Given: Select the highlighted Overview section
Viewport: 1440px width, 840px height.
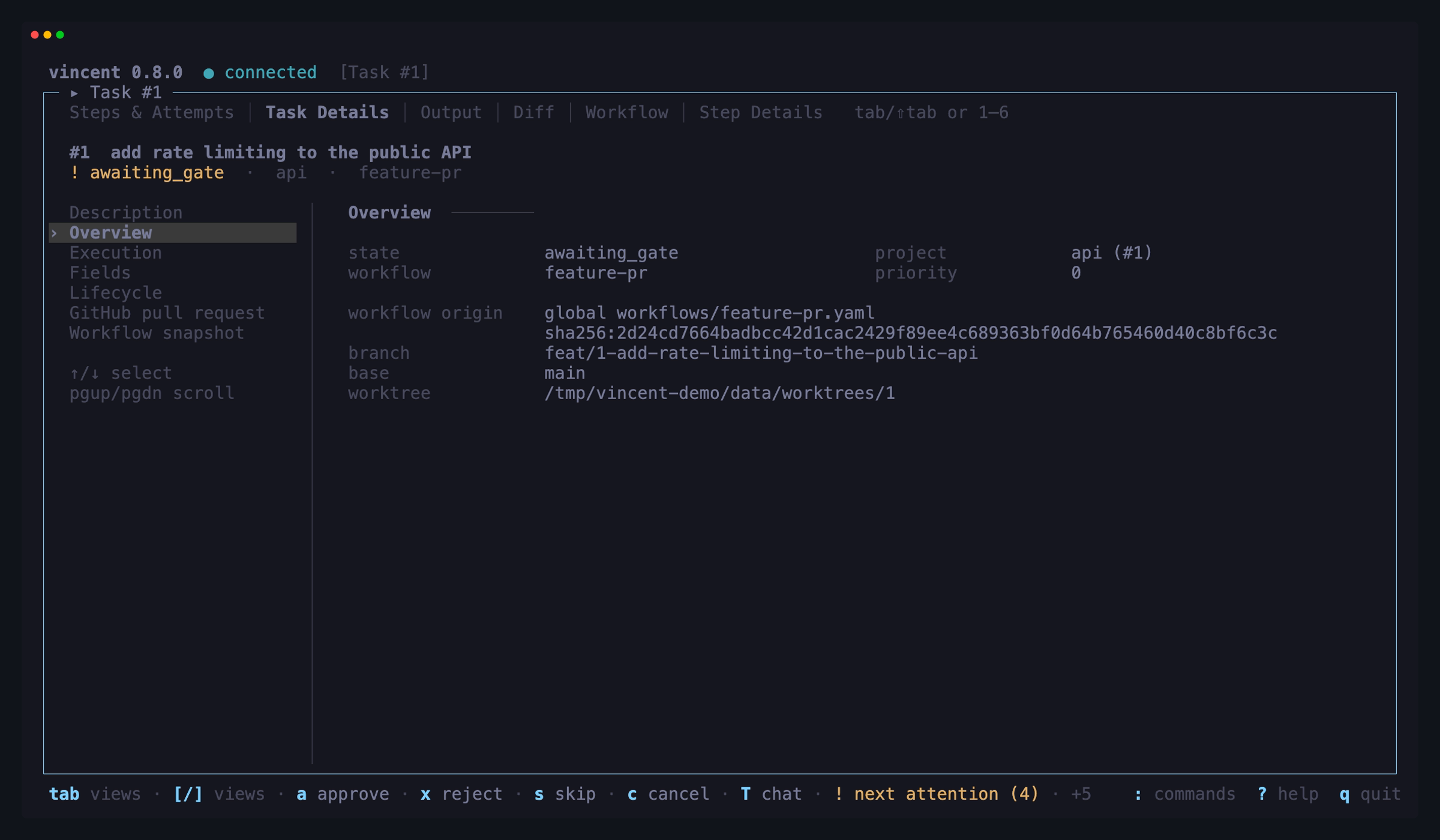Looking at the screenshot, I should pyautogui.click(x=173, y=233).
